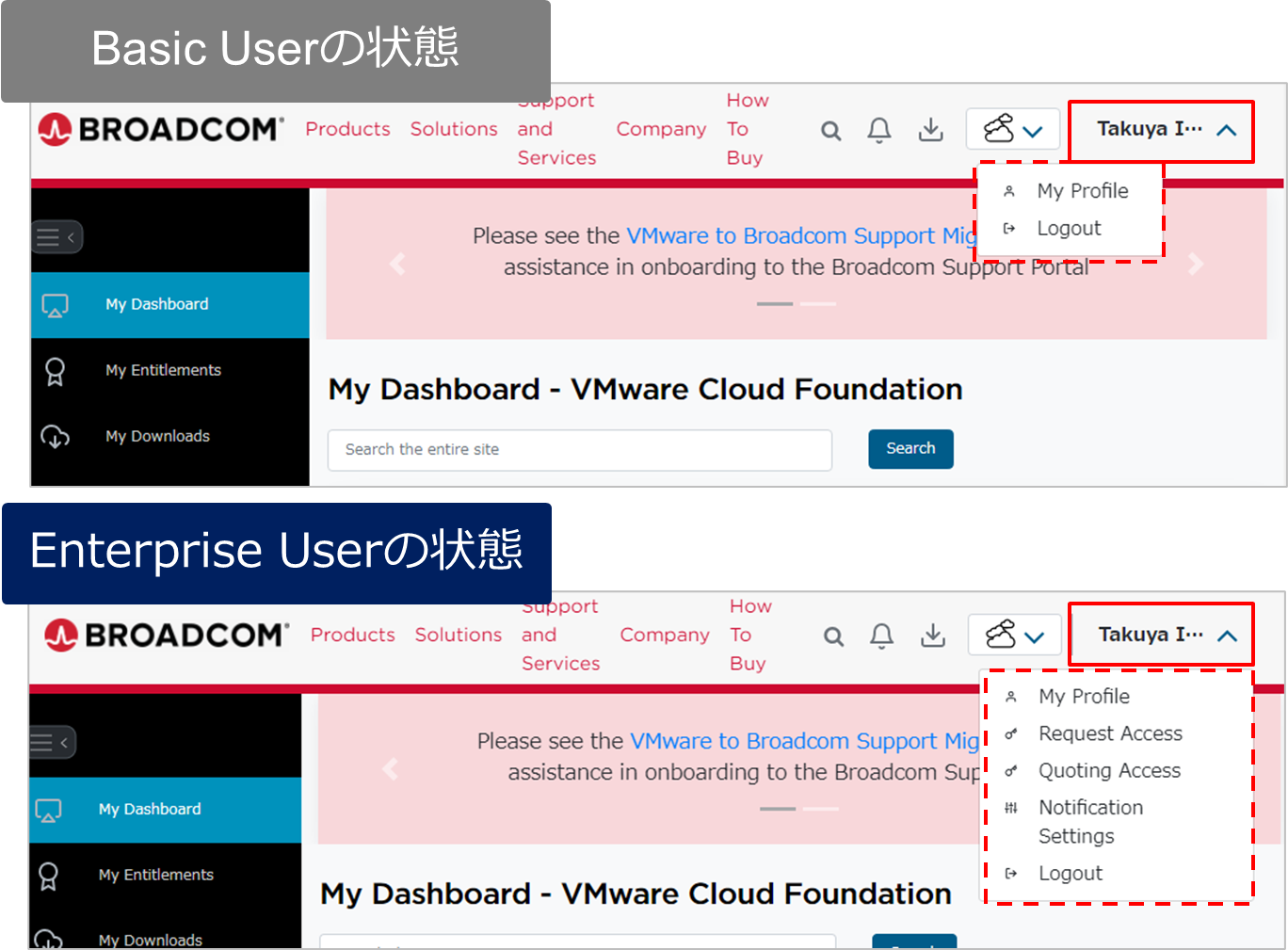Click Search button in Basic User dashboard

tap(910, 449)
